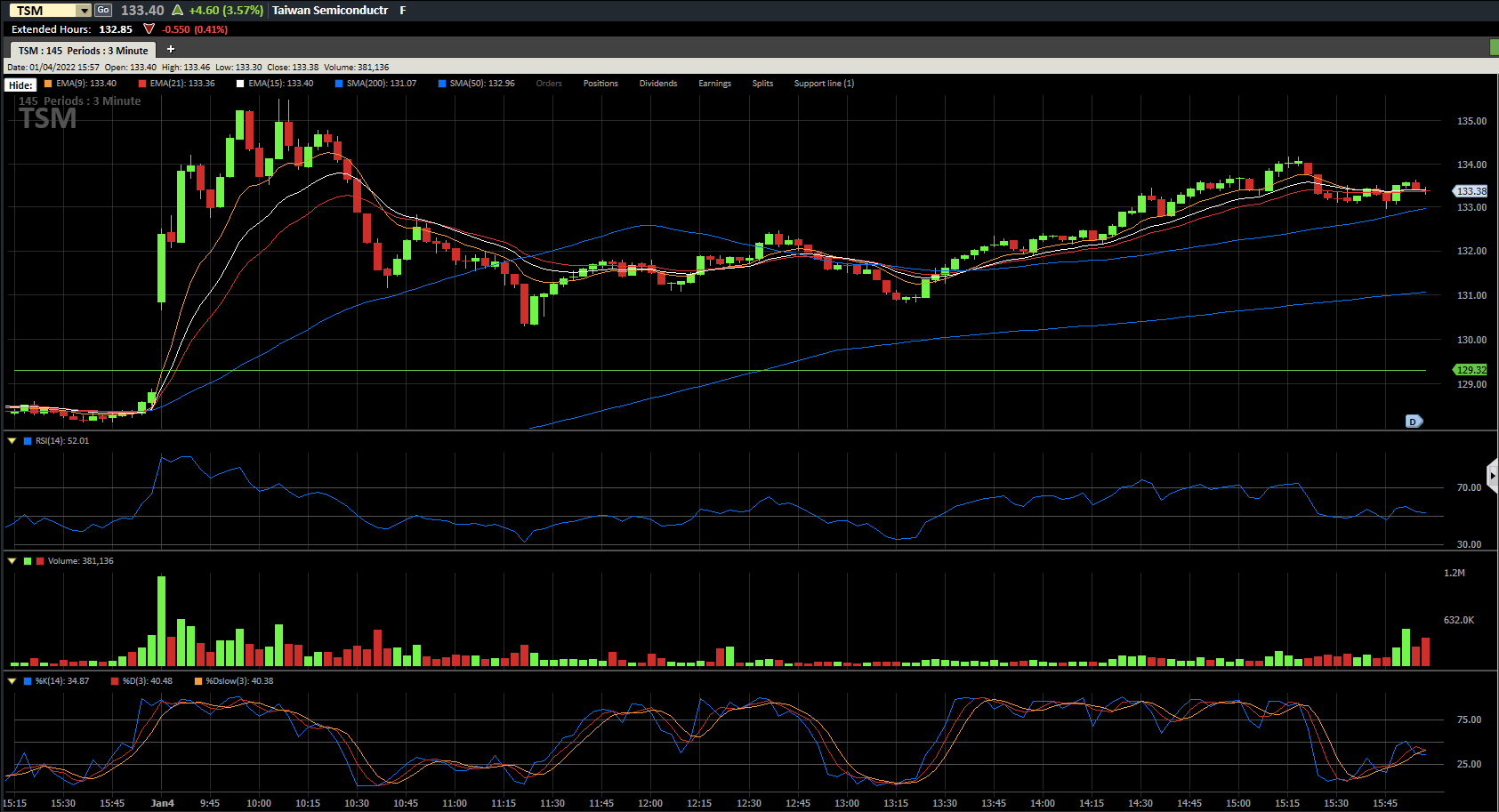Image resolution: width=1499 pixels, height=812 pixels.
Task: Click the Extended Hours 132.85 value
Action: coord(116,29)
